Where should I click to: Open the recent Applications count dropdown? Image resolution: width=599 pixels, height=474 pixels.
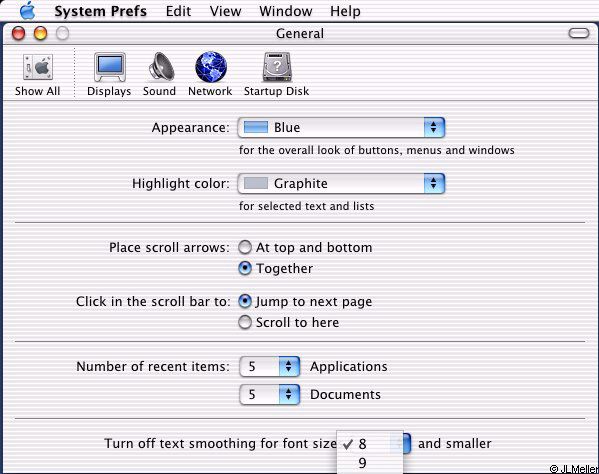click(x=270, y=366)
